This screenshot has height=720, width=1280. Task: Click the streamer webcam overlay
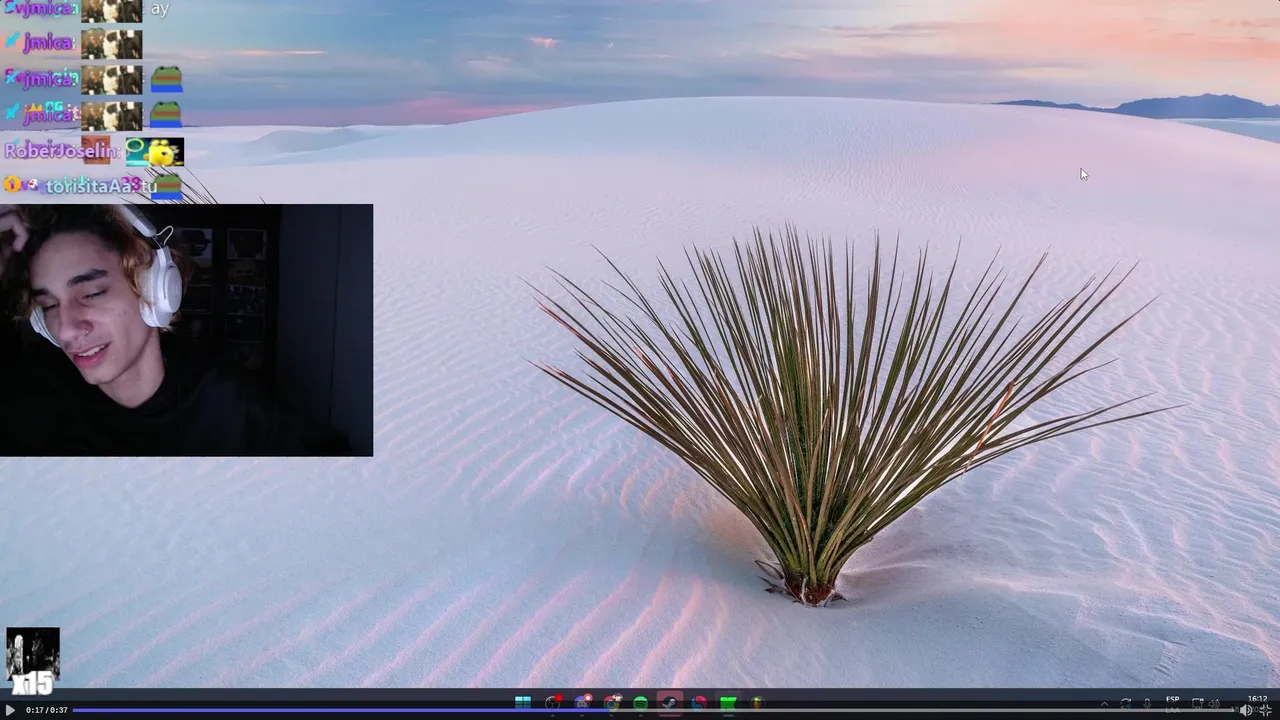[186, 330]
